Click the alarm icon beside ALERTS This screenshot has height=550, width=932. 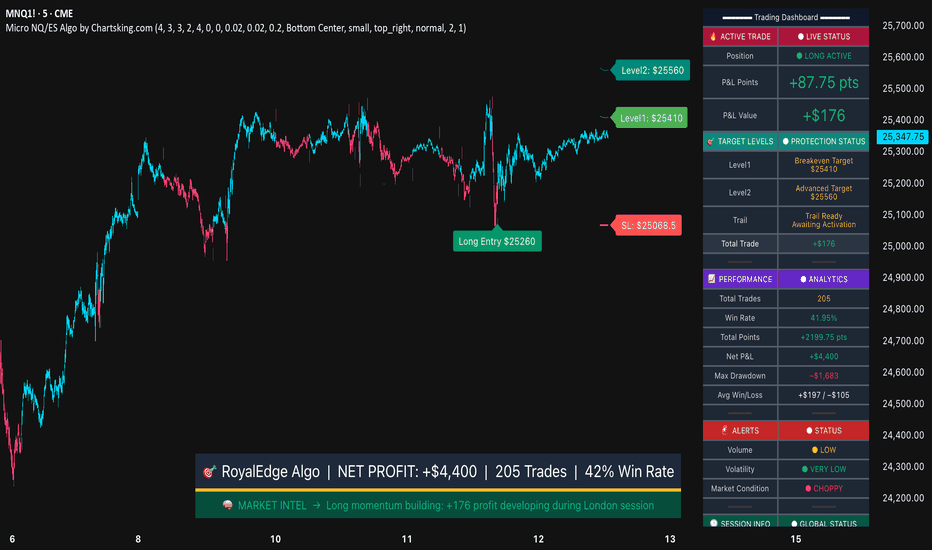point(725,430)
